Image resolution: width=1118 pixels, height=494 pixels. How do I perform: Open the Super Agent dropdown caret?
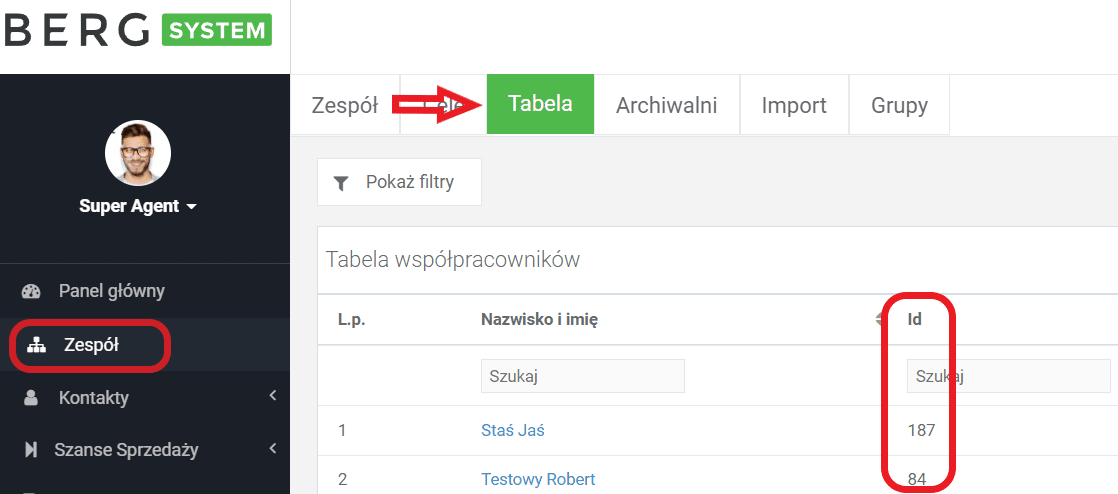(190, 207)
